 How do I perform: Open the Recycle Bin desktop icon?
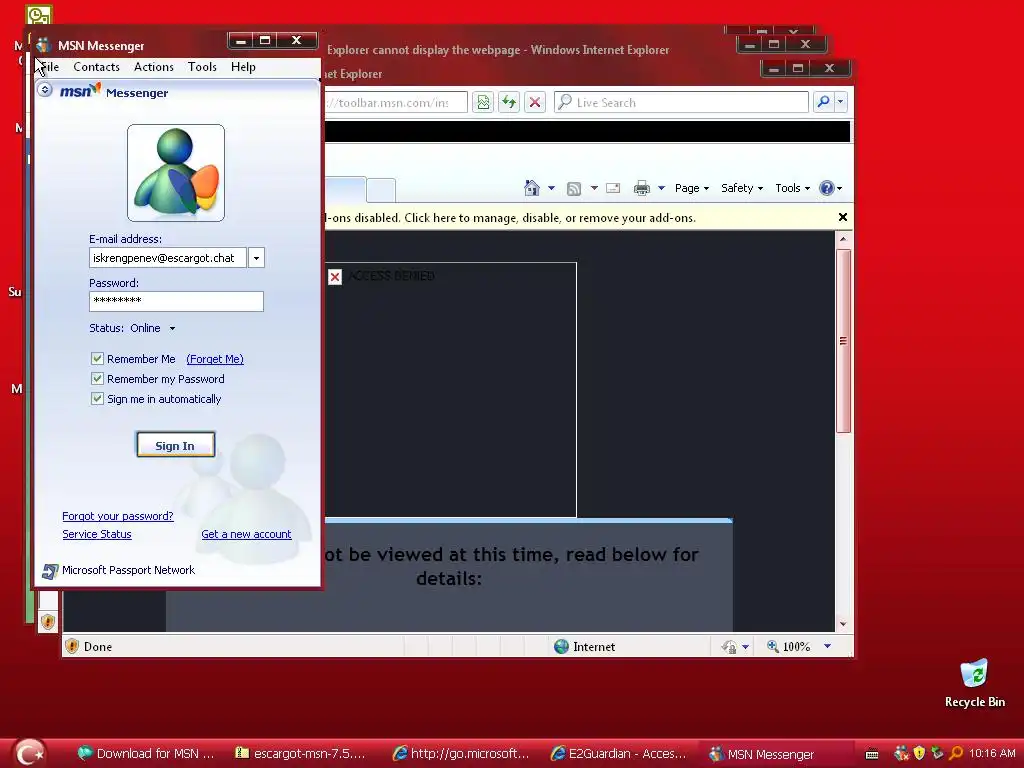[974, 683]
